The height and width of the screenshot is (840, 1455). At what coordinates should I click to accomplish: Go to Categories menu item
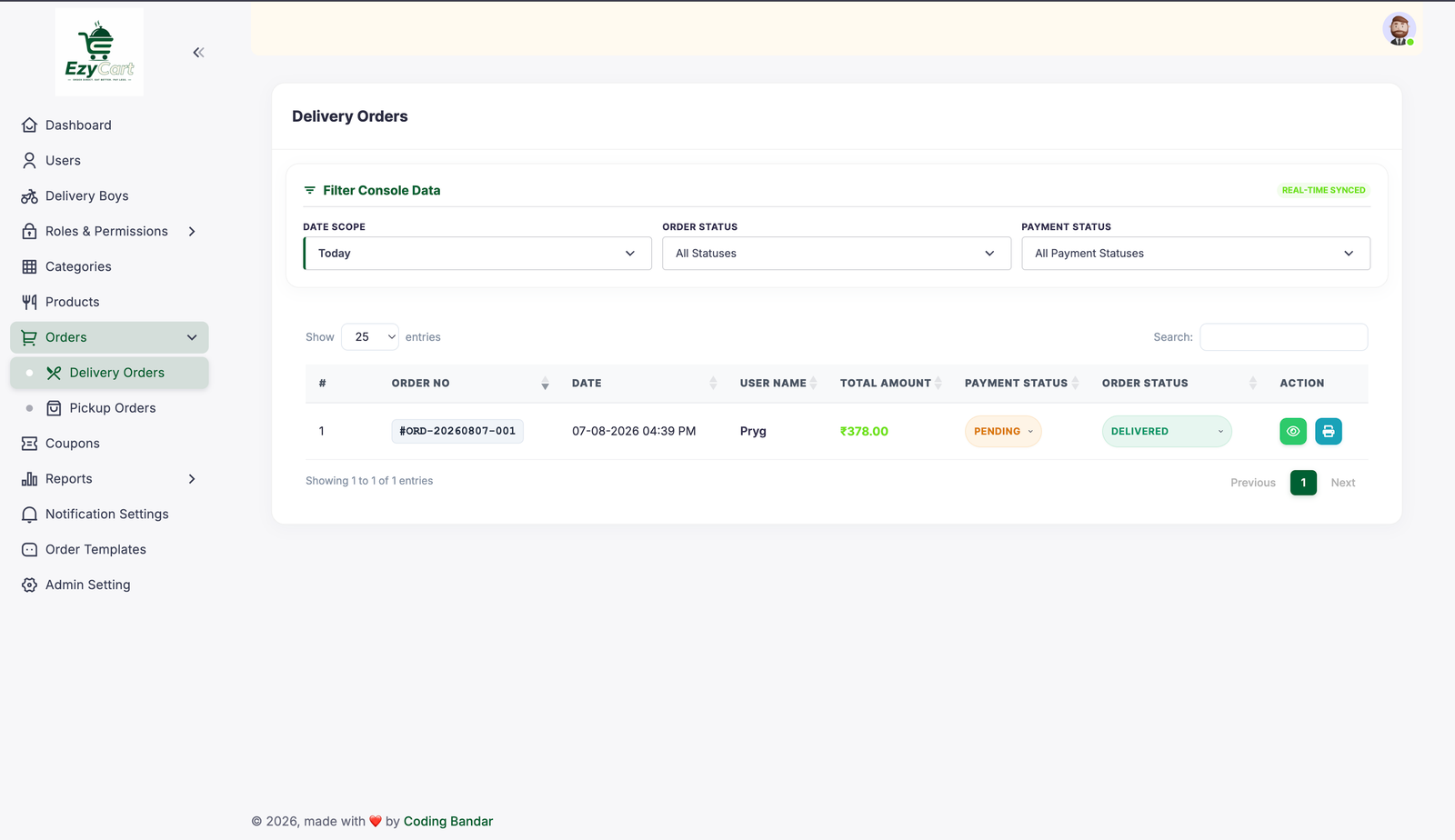click(109, 267)
